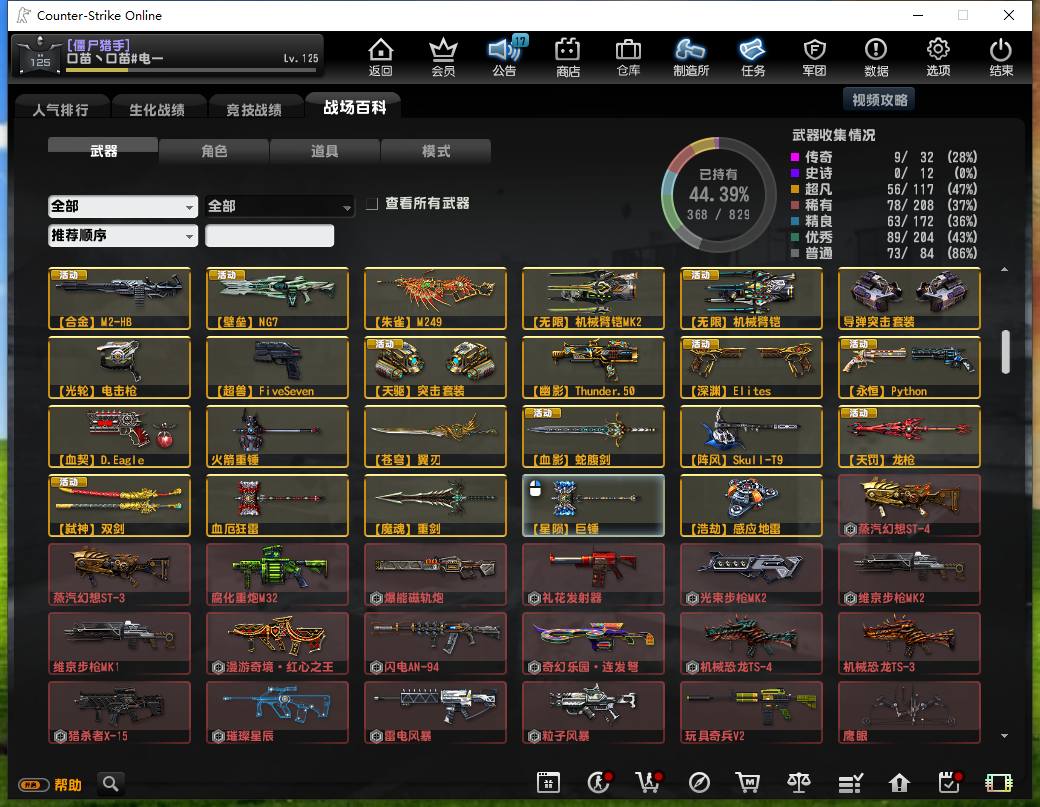Click the 视频攻略 button
Screen dimensions: 1040x807
pos(879,99)
